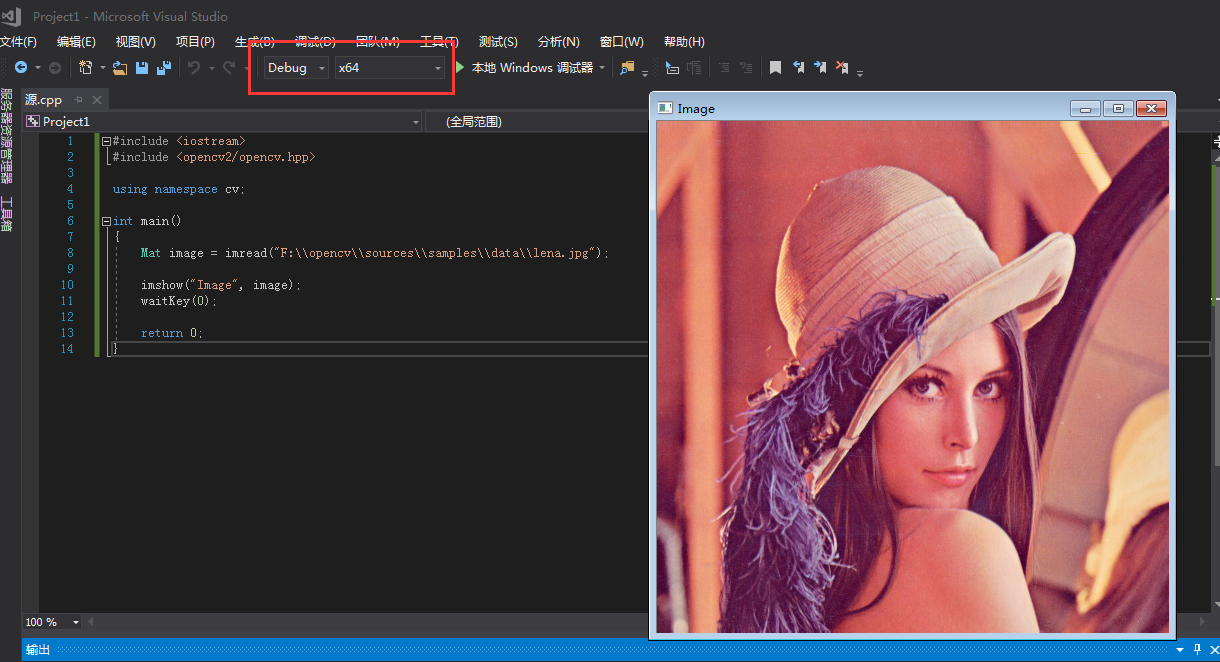Open the 窗口(W) menu
Viewport: 1220px width, 662px height.
click(621, 42)
